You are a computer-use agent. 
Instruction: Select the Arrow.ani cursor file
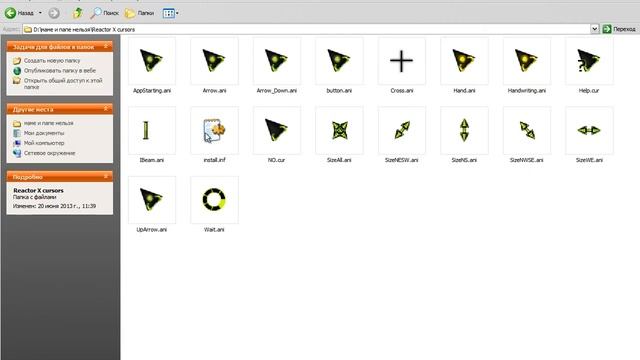click(214, 61)
